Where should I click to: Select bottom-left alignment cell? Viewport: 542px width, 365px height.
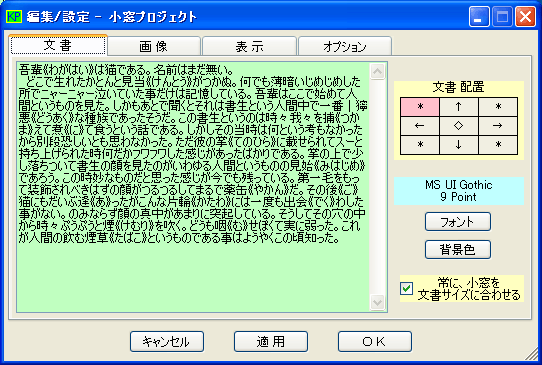pyautogui.click(x=420, y=144)
